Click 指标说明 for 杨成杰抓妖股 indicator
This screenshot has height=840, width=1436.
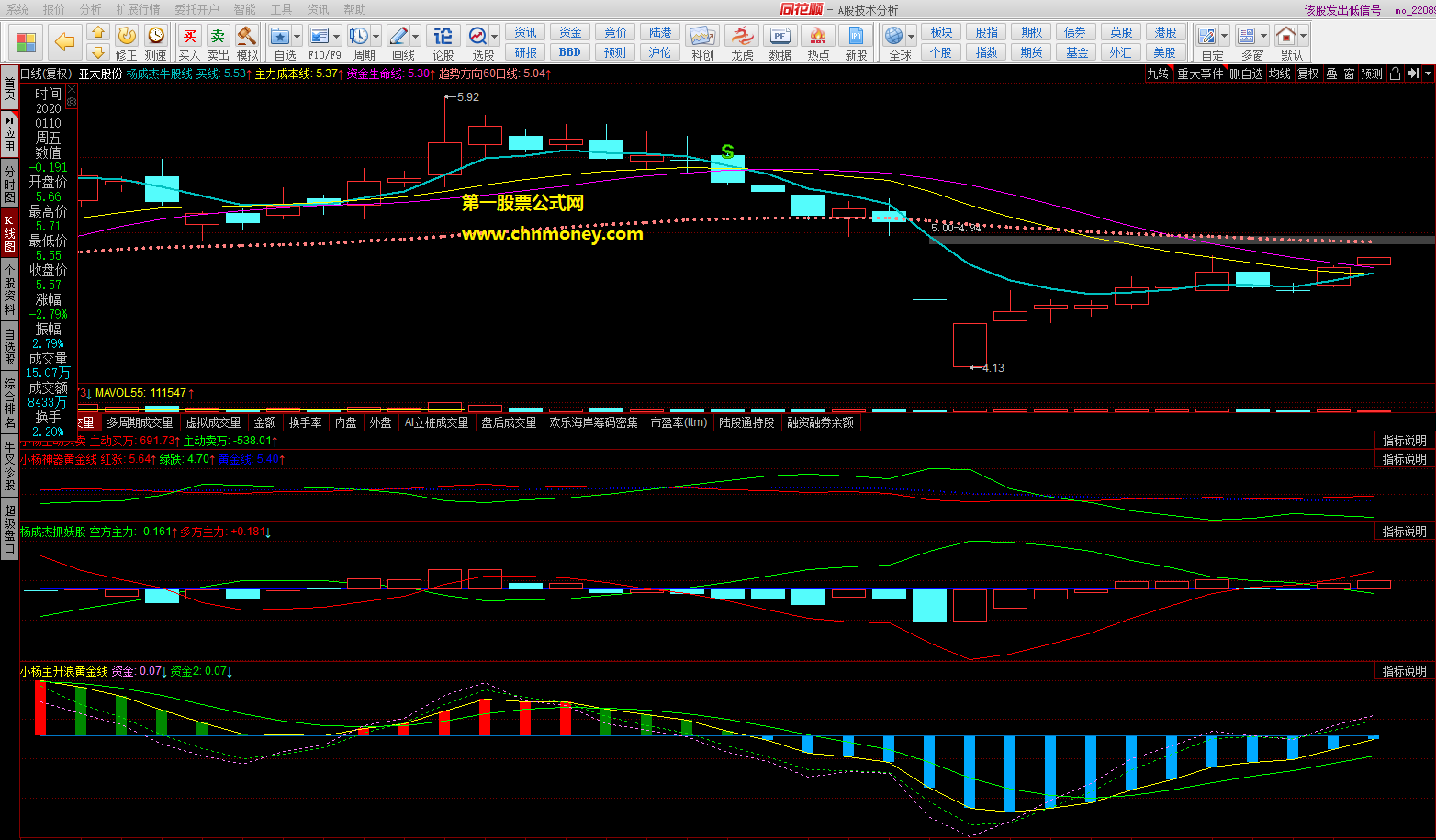pyautogui.click(x=1404, y=532)
